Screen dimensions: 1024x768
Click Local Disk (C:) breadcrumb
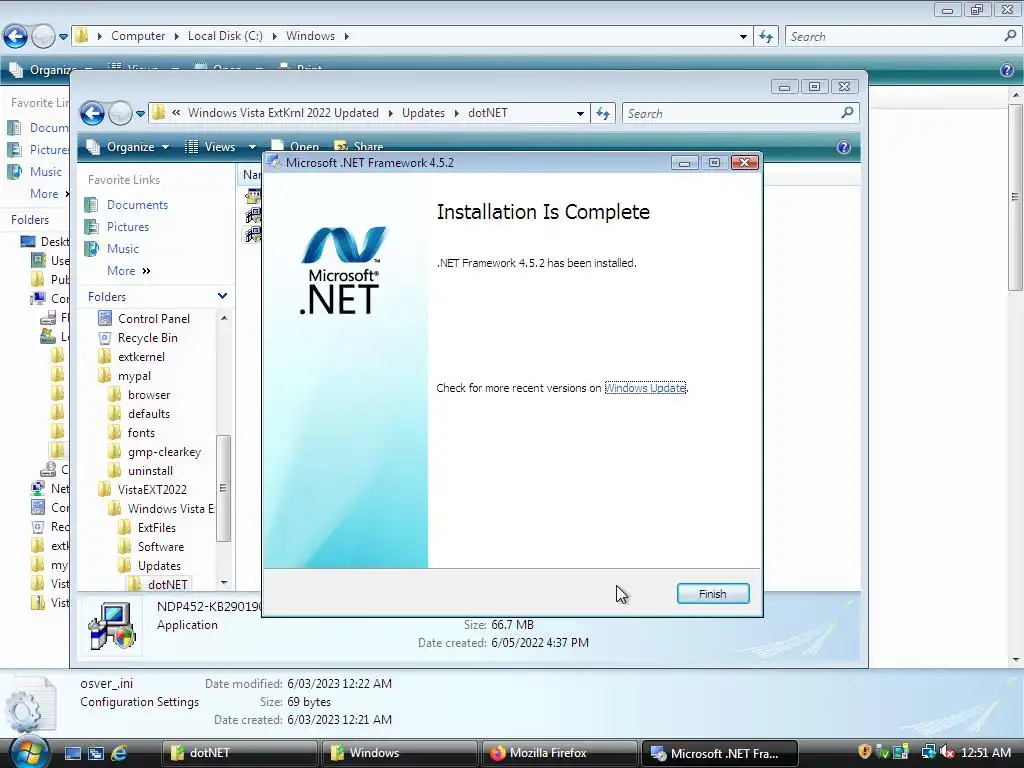tap(225, 36)
